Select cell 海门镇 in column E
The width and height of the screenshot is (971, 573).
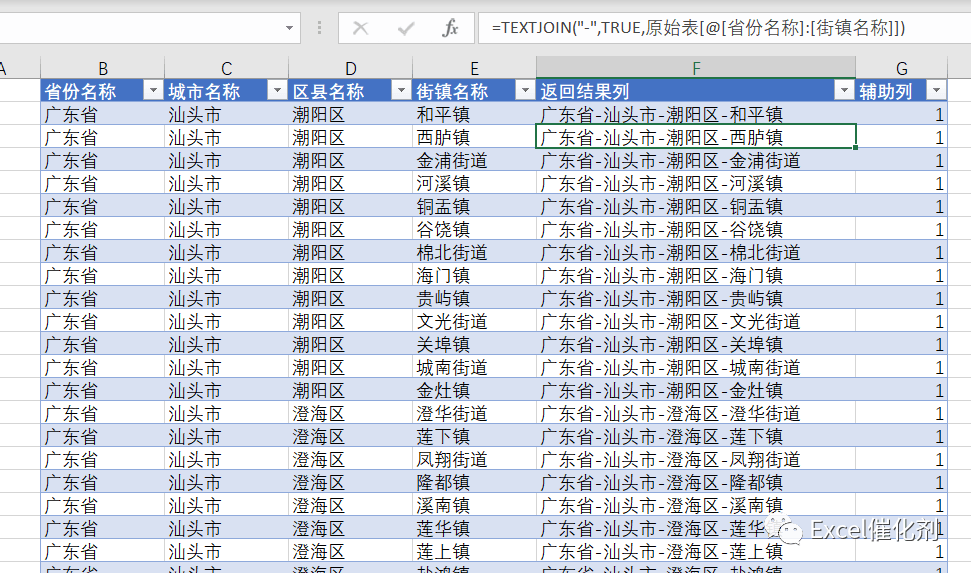coord(474,275)
